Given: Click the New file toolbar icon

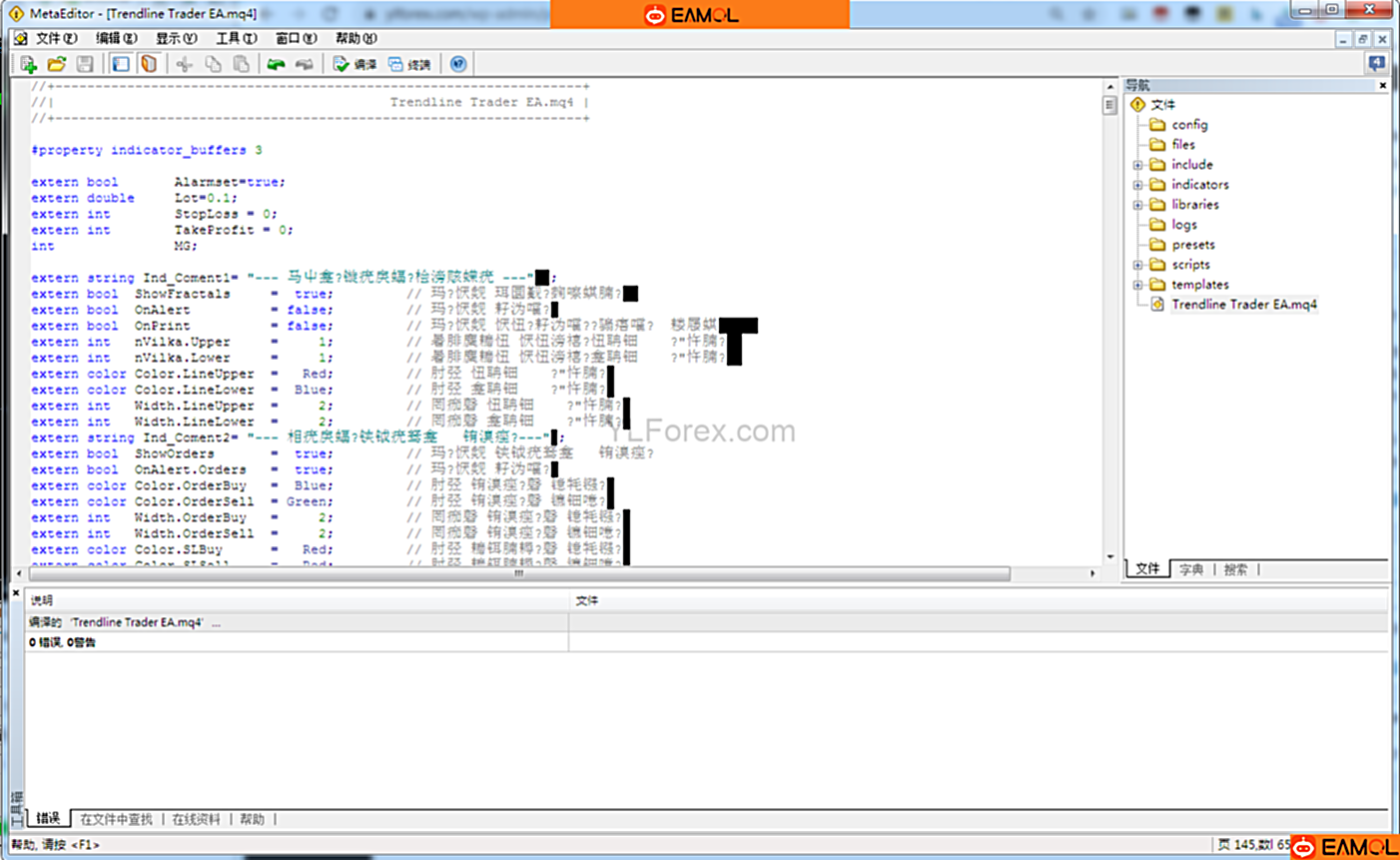Looking at the screenshot, I should [x=28, y=64].
